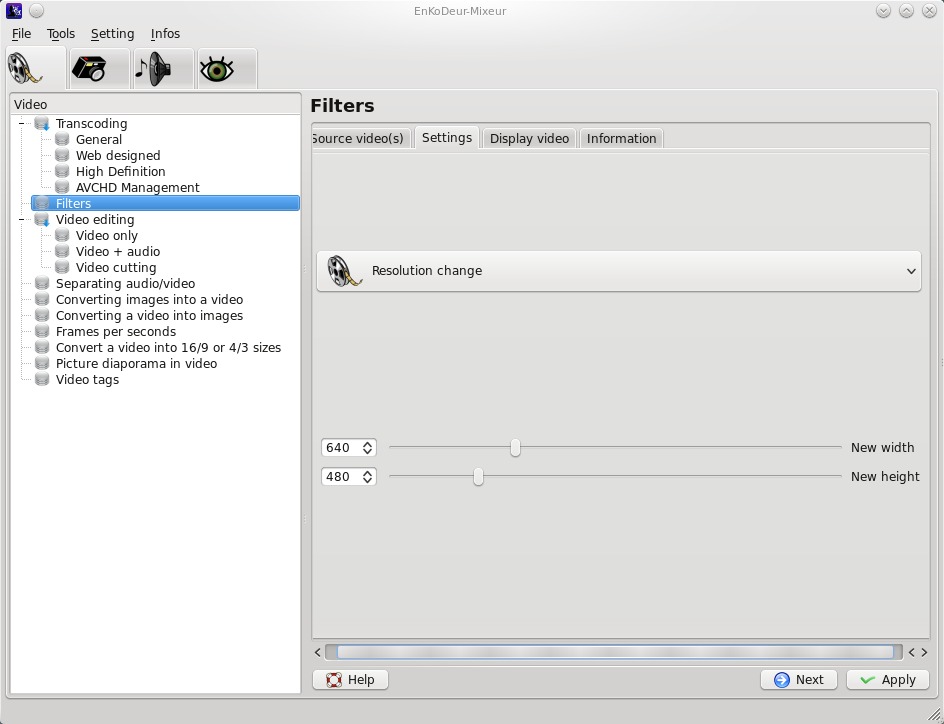944x724 pixels.
Task: Open the Audio speaker tab
Action: [x=163, y=69]
